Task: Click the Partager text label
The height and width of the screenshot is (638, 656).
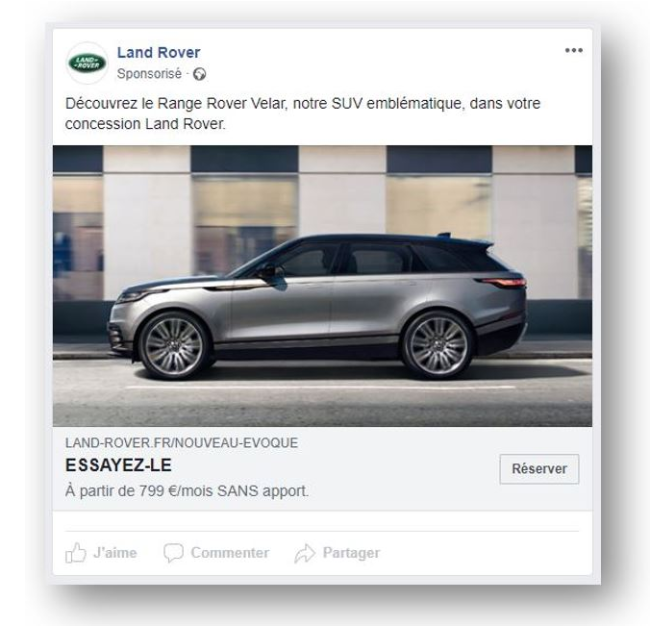Action: (351, 553)
